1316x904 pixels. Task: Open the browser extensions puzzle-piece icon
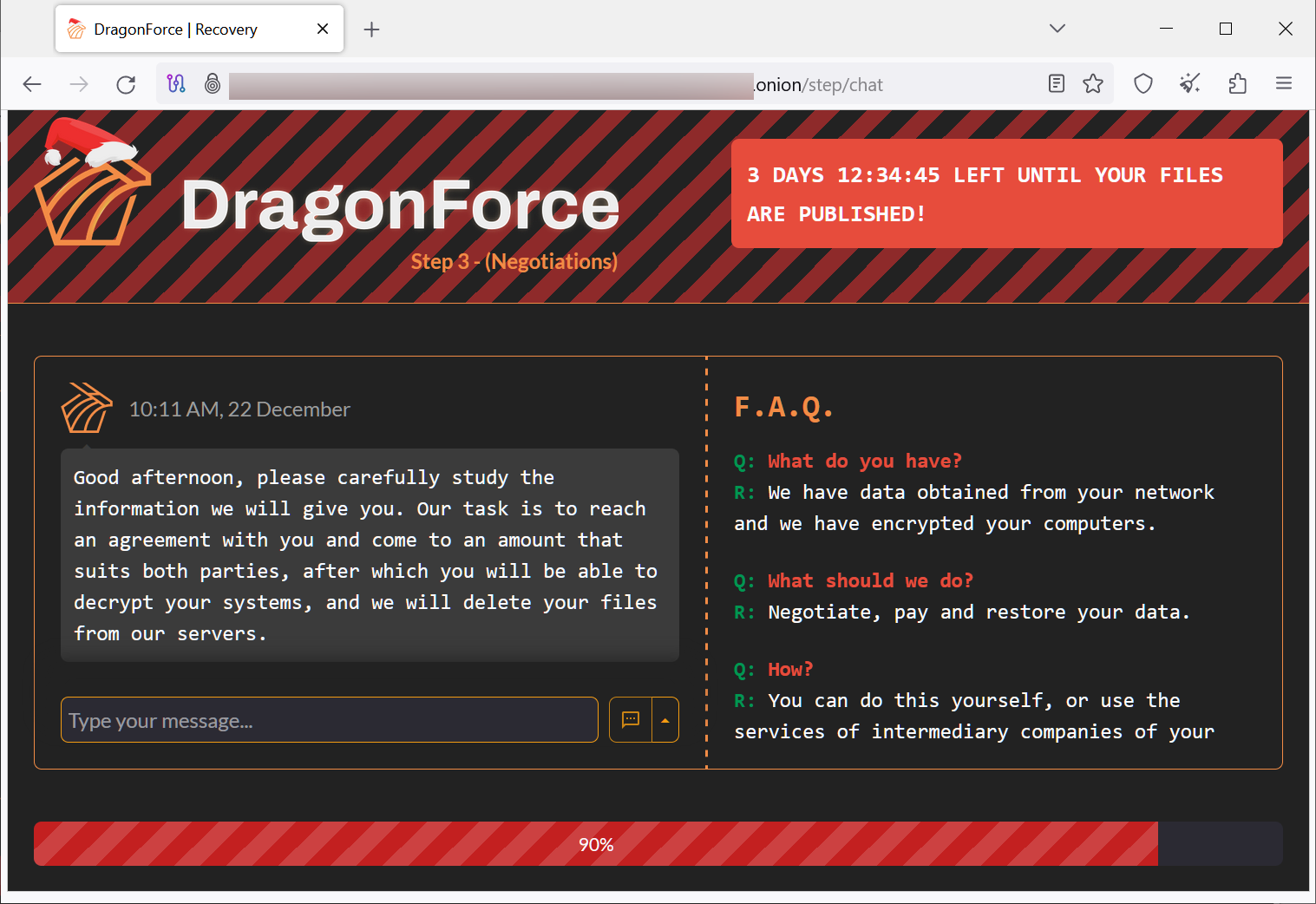click(x=1237, y=83)
